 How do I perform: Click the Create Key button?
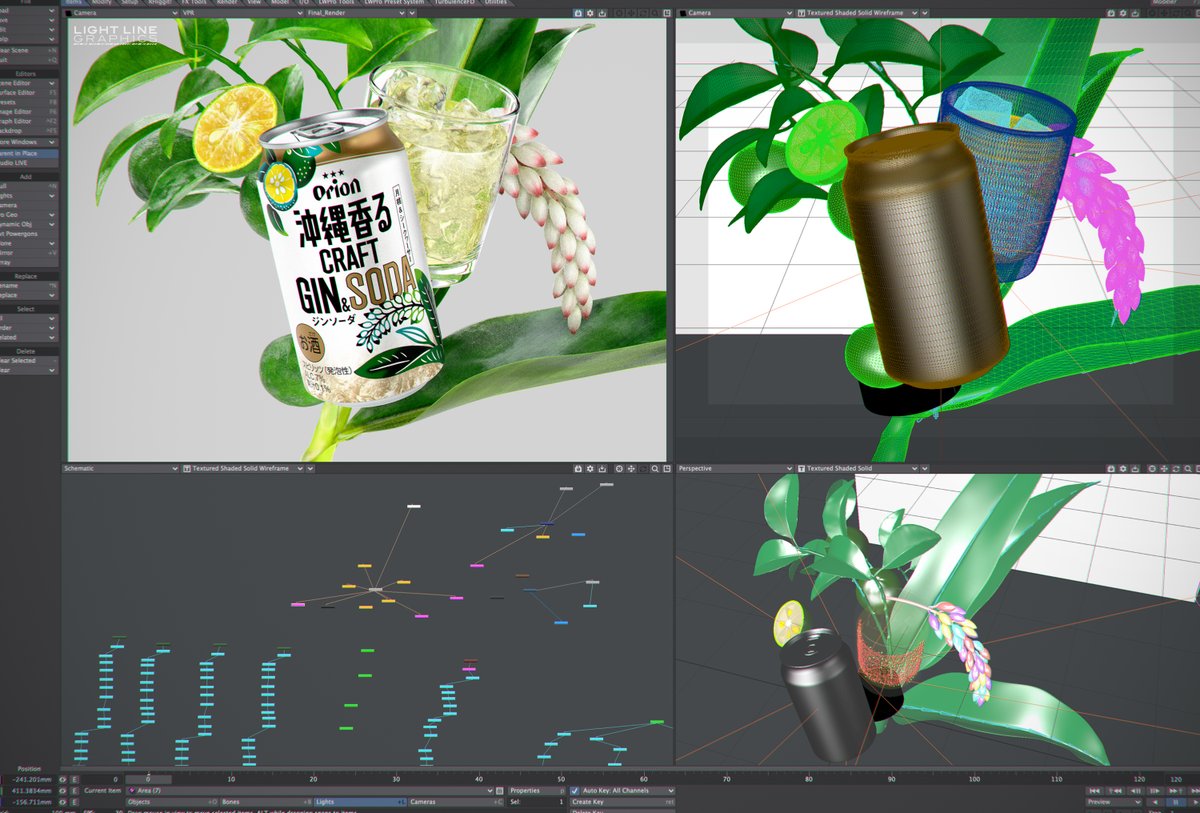click(622, 802)
